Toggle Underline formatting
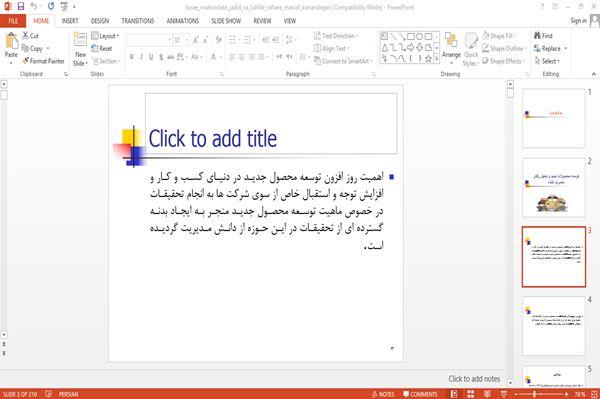Viewport: 600px width, 399px height. coord(151,57)
